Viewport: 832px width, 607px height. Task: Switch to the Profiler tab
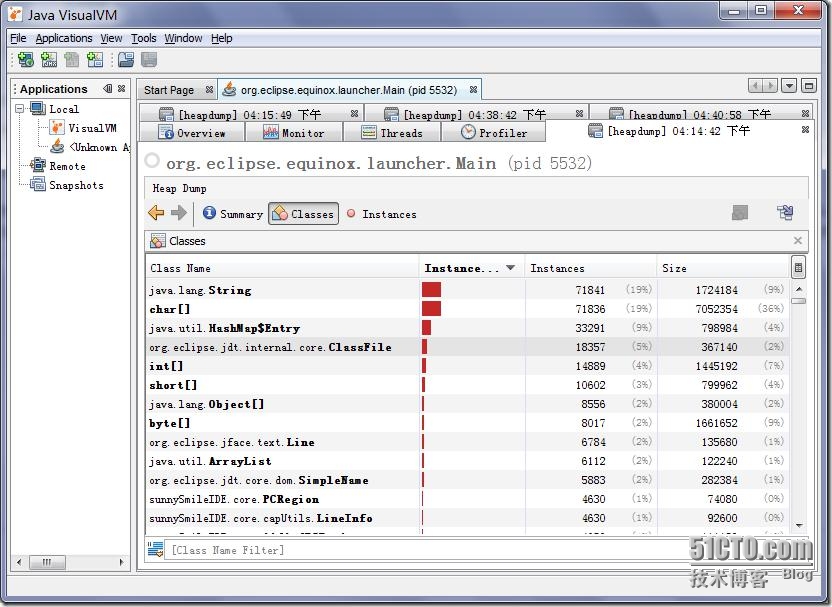[x=493, y=133]
